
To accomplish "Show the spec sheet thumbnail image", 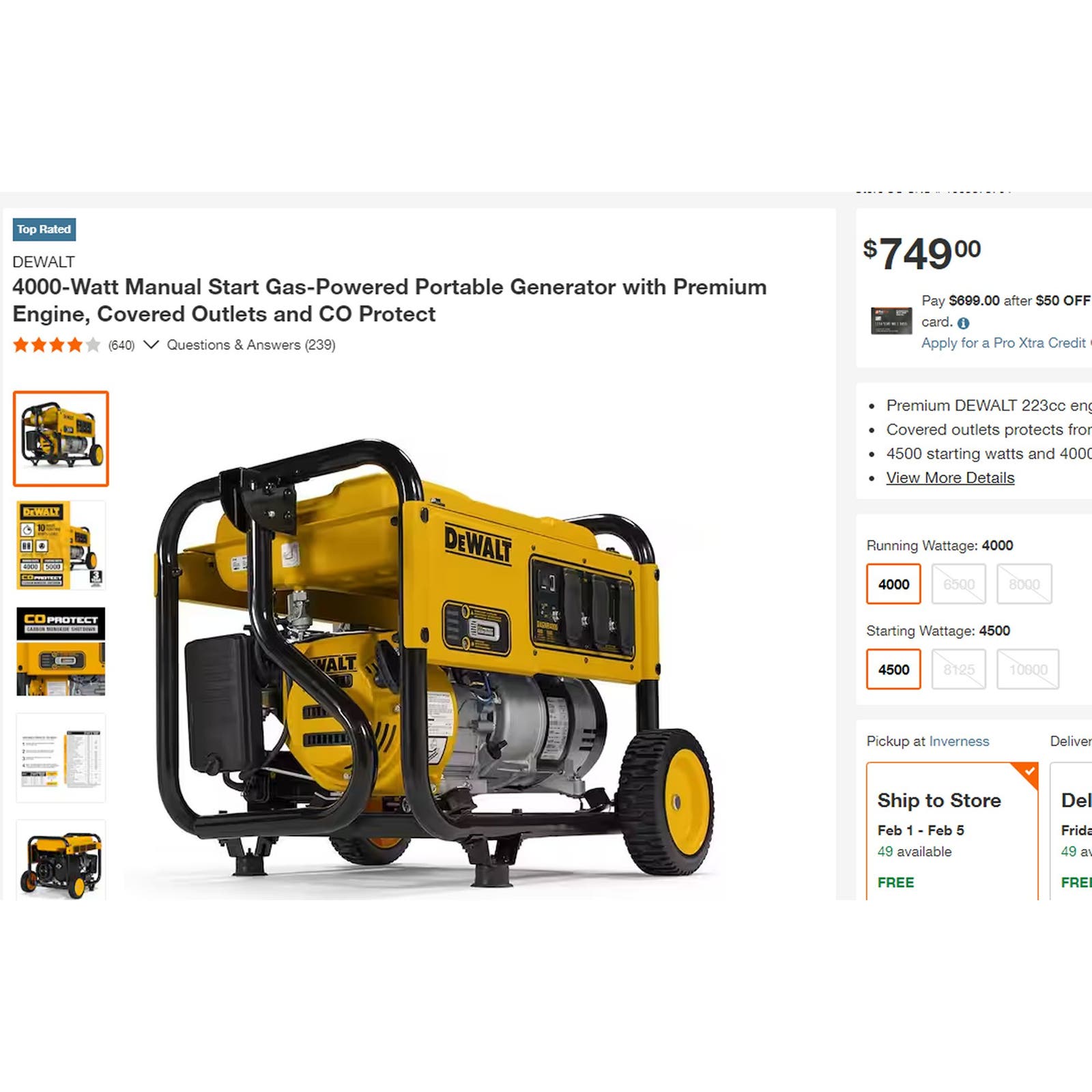I will coord(61,758).
